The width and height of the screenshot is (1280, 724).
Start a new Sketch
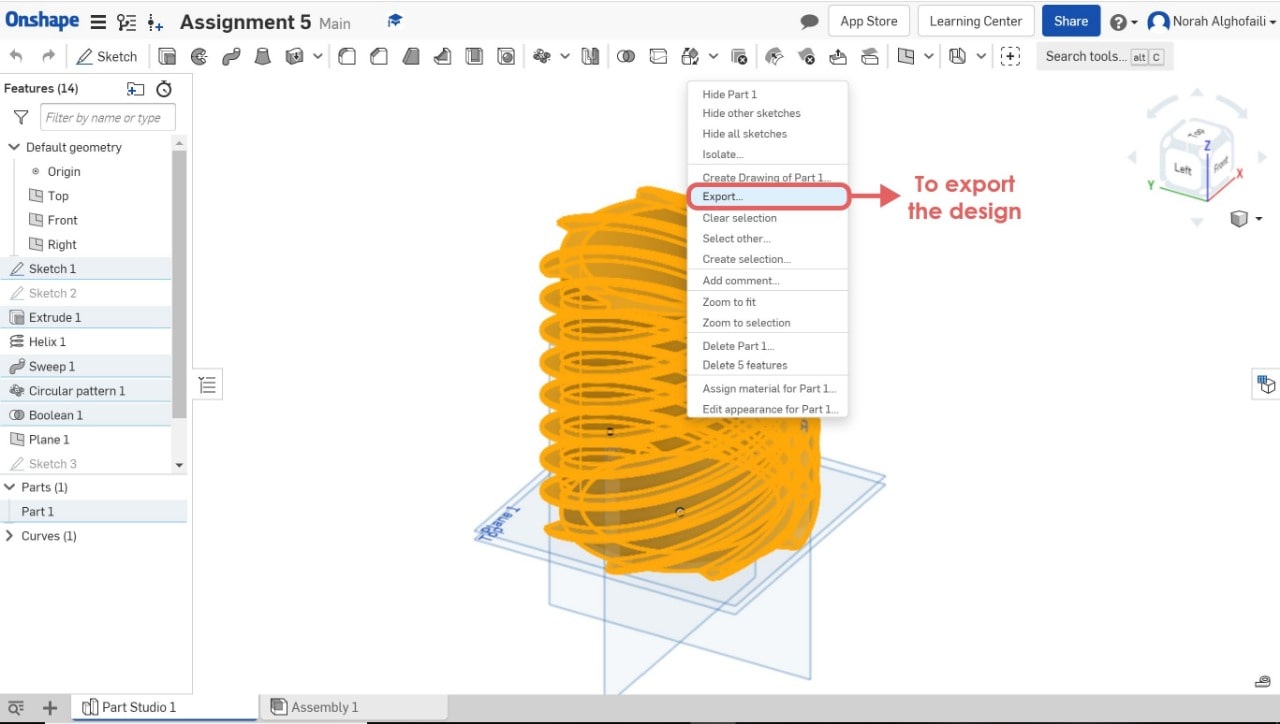[x=107, y=57]
